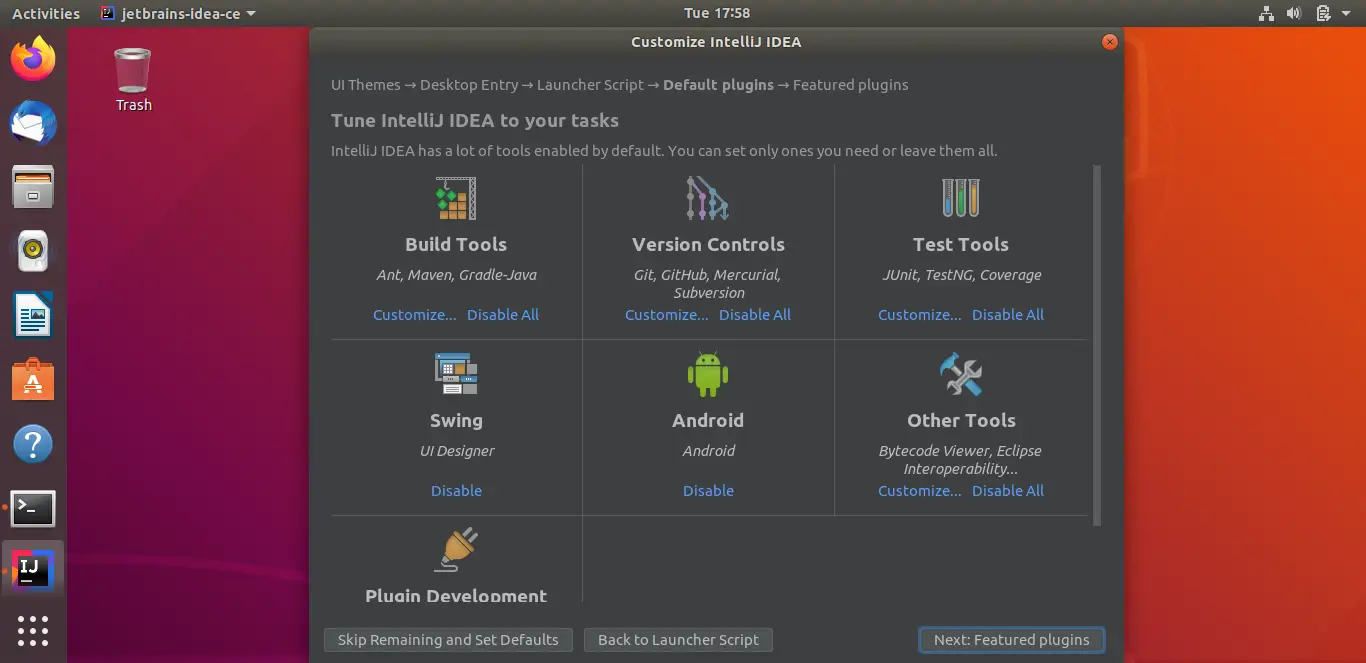Open Firefox from the dock
This screenshot has height=663, width=1366.
pyautogui.click(x=33, y=59)
